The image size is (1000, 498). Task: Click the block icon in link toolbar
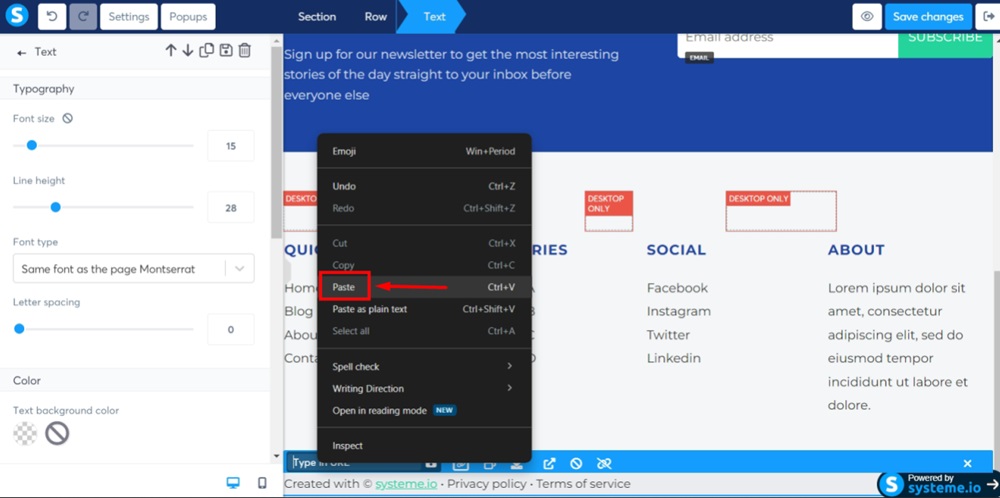(x=576, y=464)
